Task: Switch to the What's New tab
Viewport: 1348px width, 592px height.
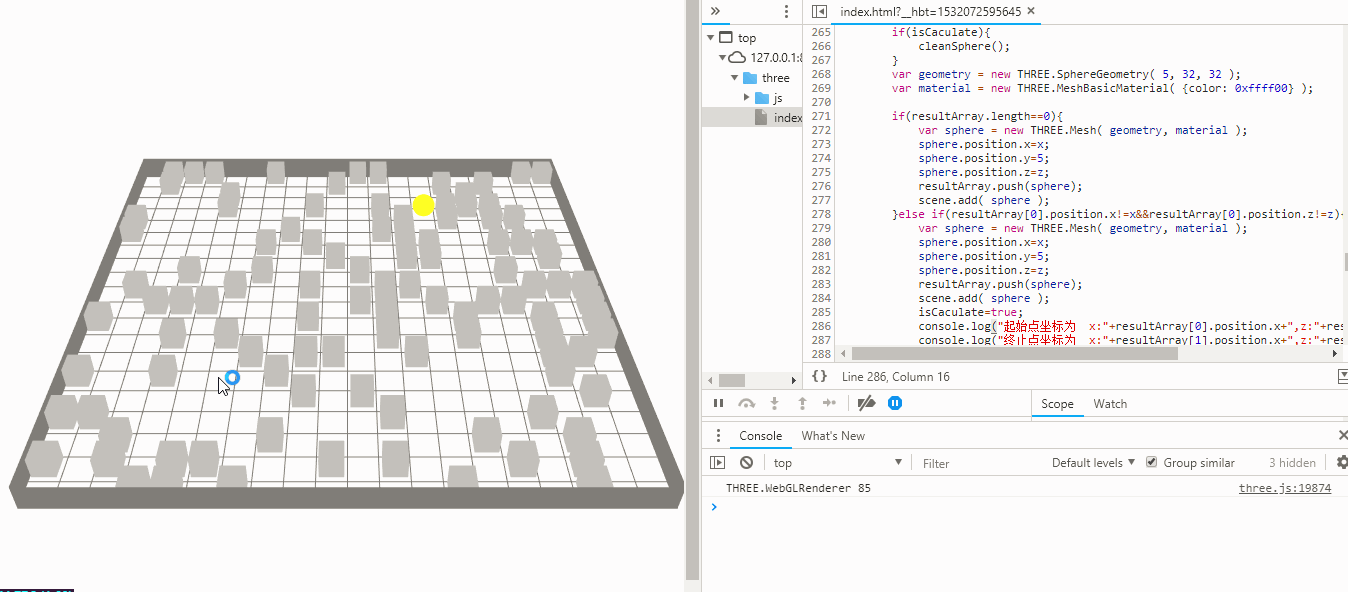Action: (833, 436)
